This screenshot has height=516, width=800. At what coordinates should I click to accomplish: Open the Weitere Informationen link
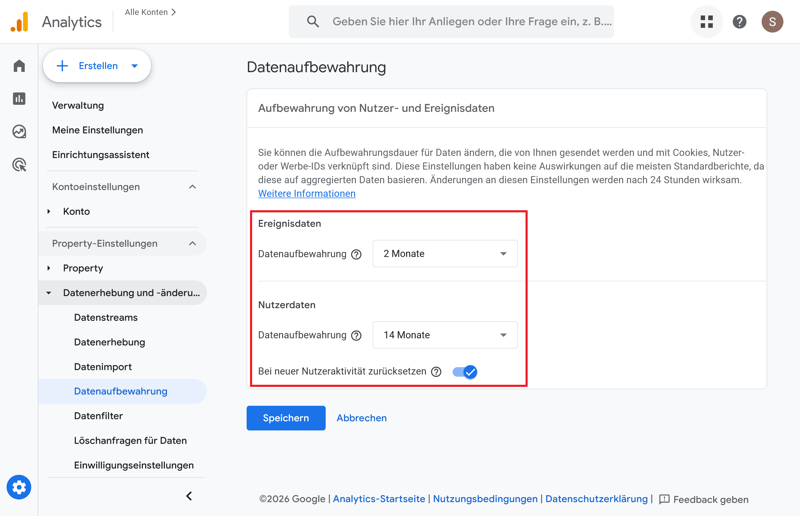[x=307, y=194]
